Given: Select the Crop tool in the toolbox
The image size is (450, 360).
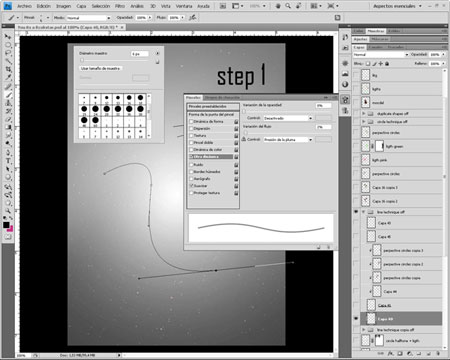Looking at the screenshot, I should (8, 69).
